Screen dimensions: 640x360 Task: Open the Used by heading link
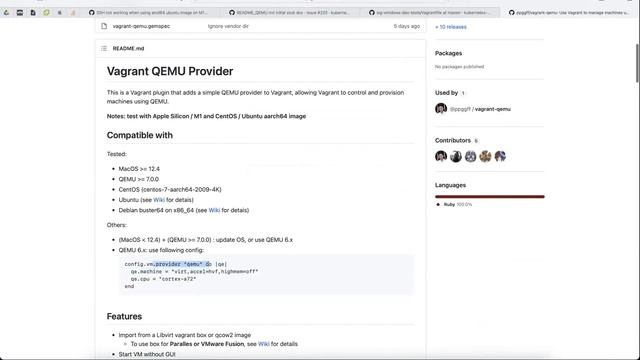click(446, 93)
